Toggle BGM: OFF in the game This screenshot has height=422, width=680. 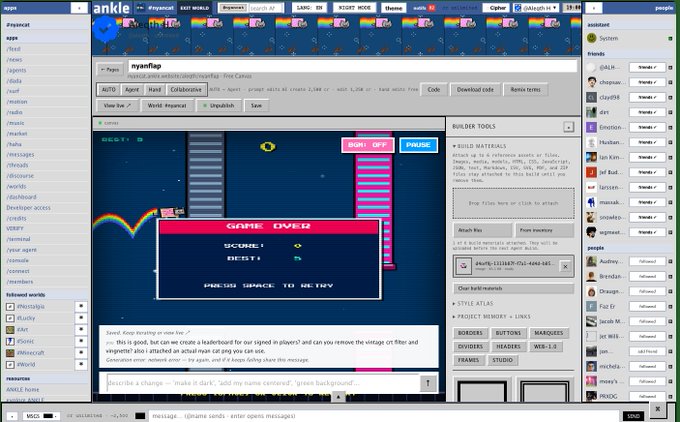pyautogui.click(x=368, y=145)
